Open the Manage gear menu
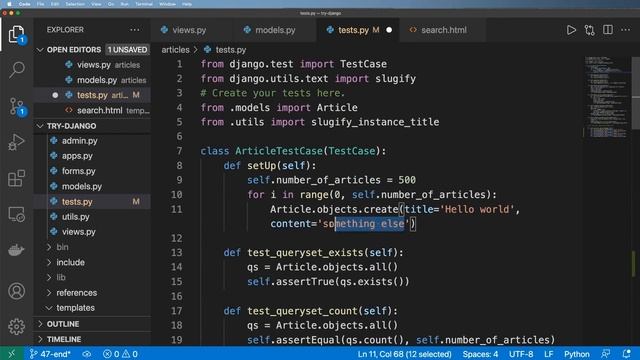The width and height of the screenshot is (640, 360). click(x=16, y=327)
